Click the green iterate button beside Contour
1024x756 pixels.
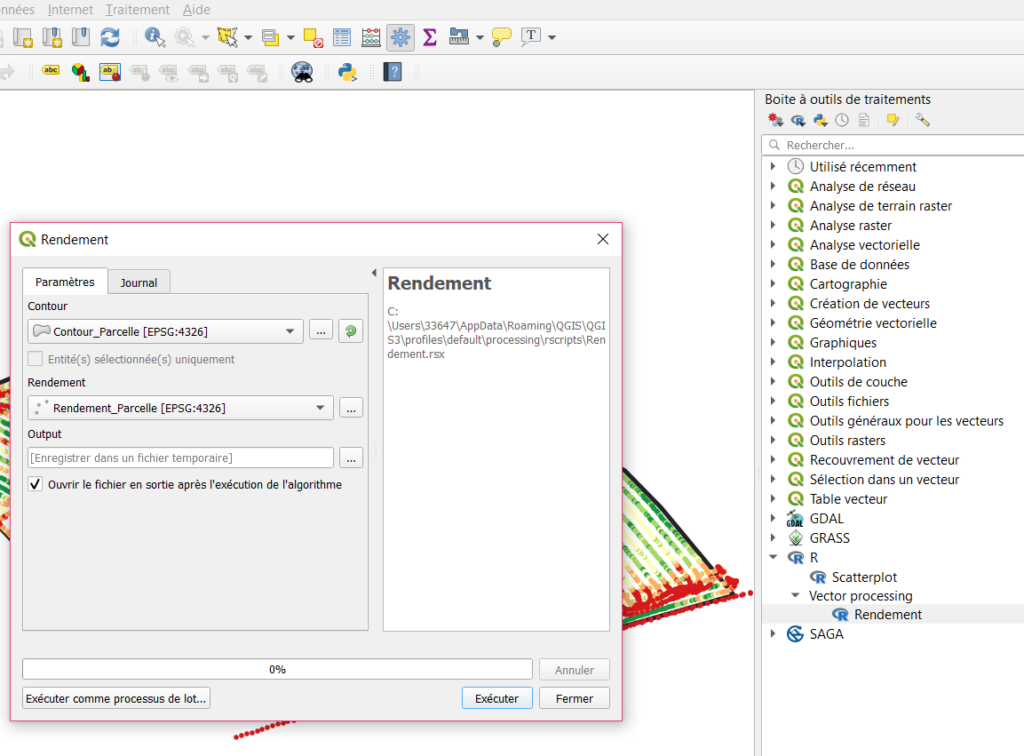[x=350, y=331]
